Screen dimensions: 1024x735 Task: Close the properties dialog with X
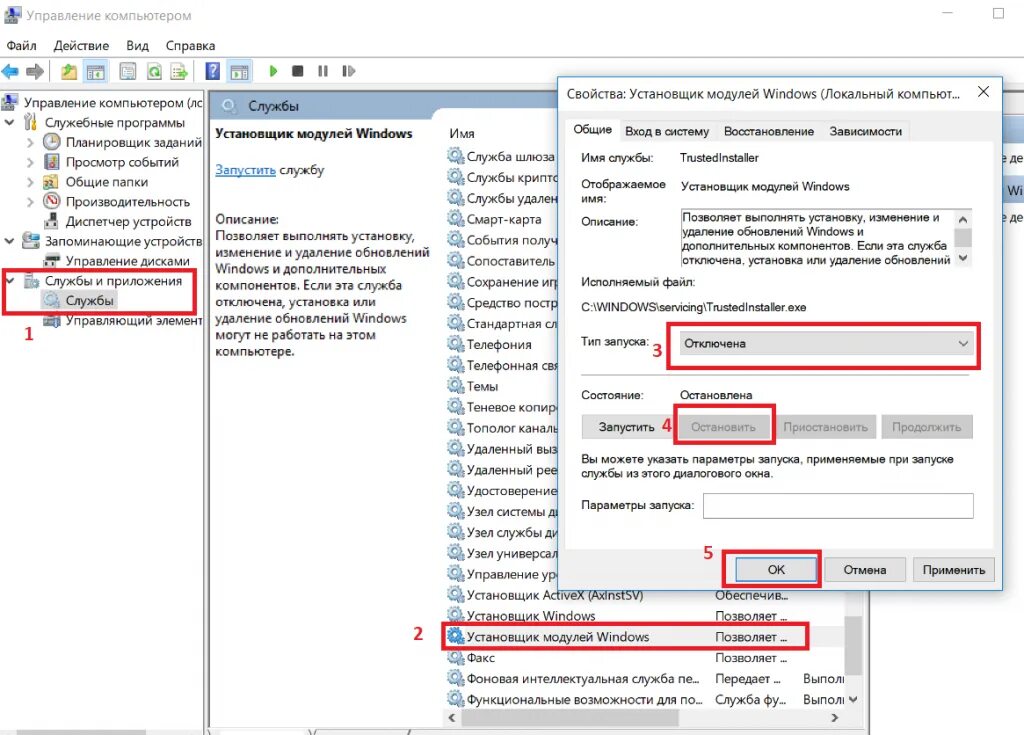pos(983,92)
